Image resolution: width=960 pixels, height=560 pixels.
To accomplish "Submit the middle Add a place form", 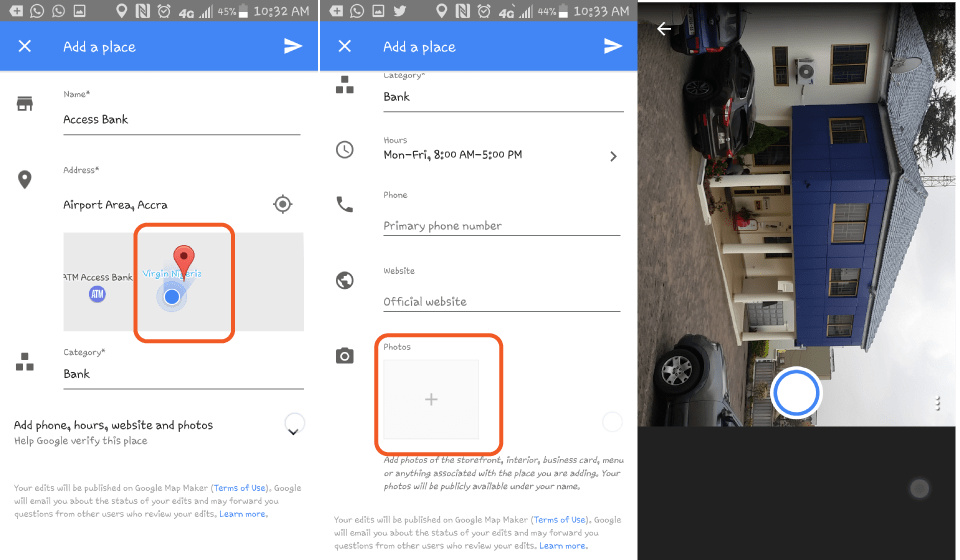I will click(x=613, y=46).
